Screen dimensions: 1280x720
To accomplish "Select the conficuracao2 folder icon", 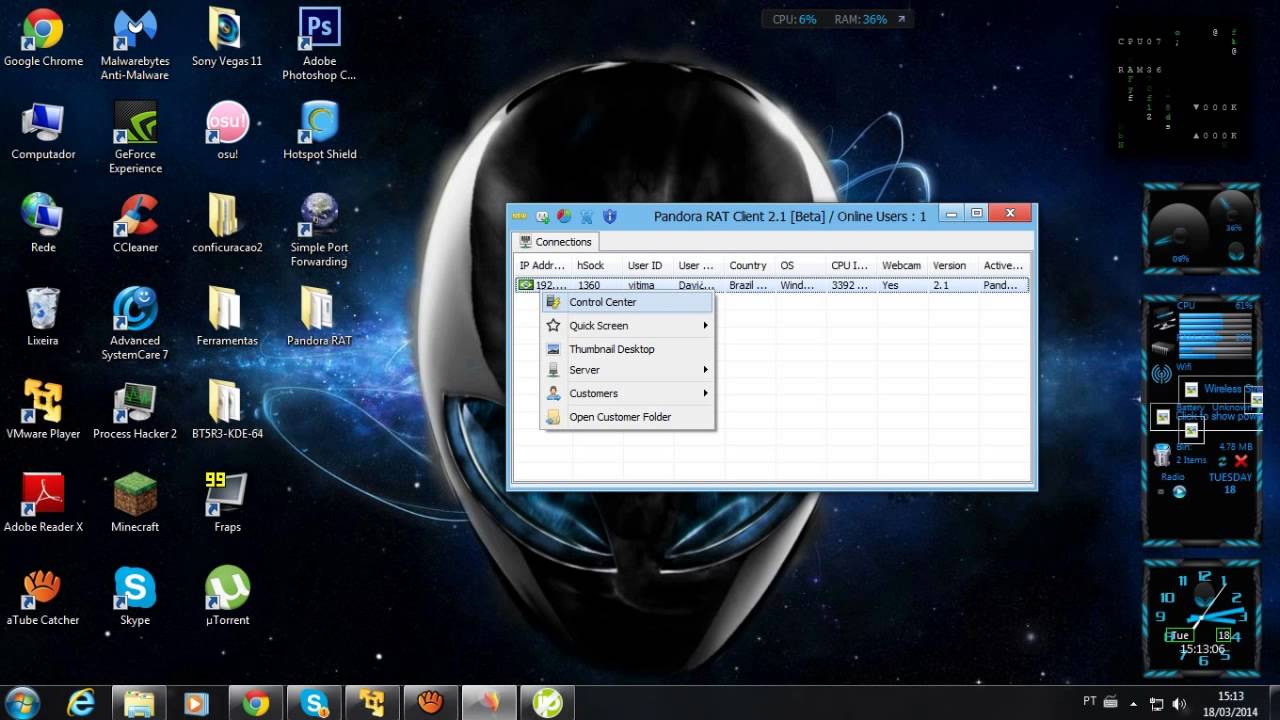I will click(227, 224).
